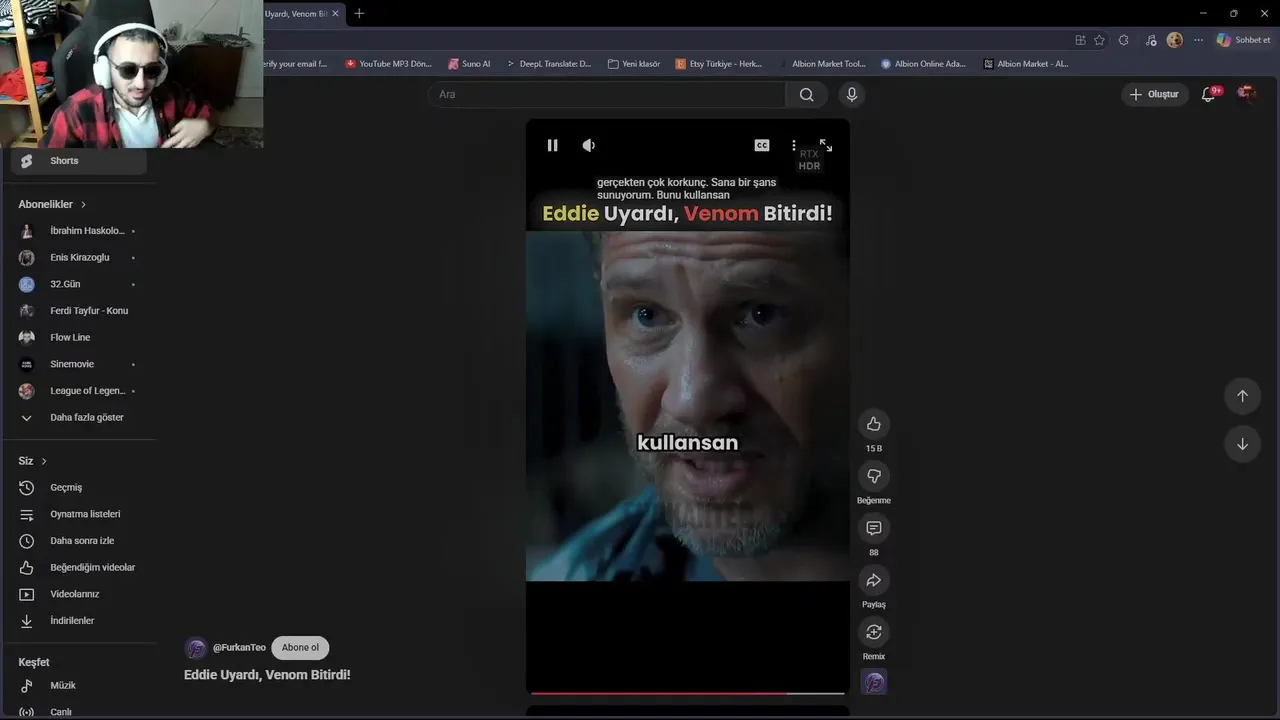The width and height of the screenshot is (1280, 720).
Task: Open Enis Kirazoglu subscription channel
Action: 79,257
